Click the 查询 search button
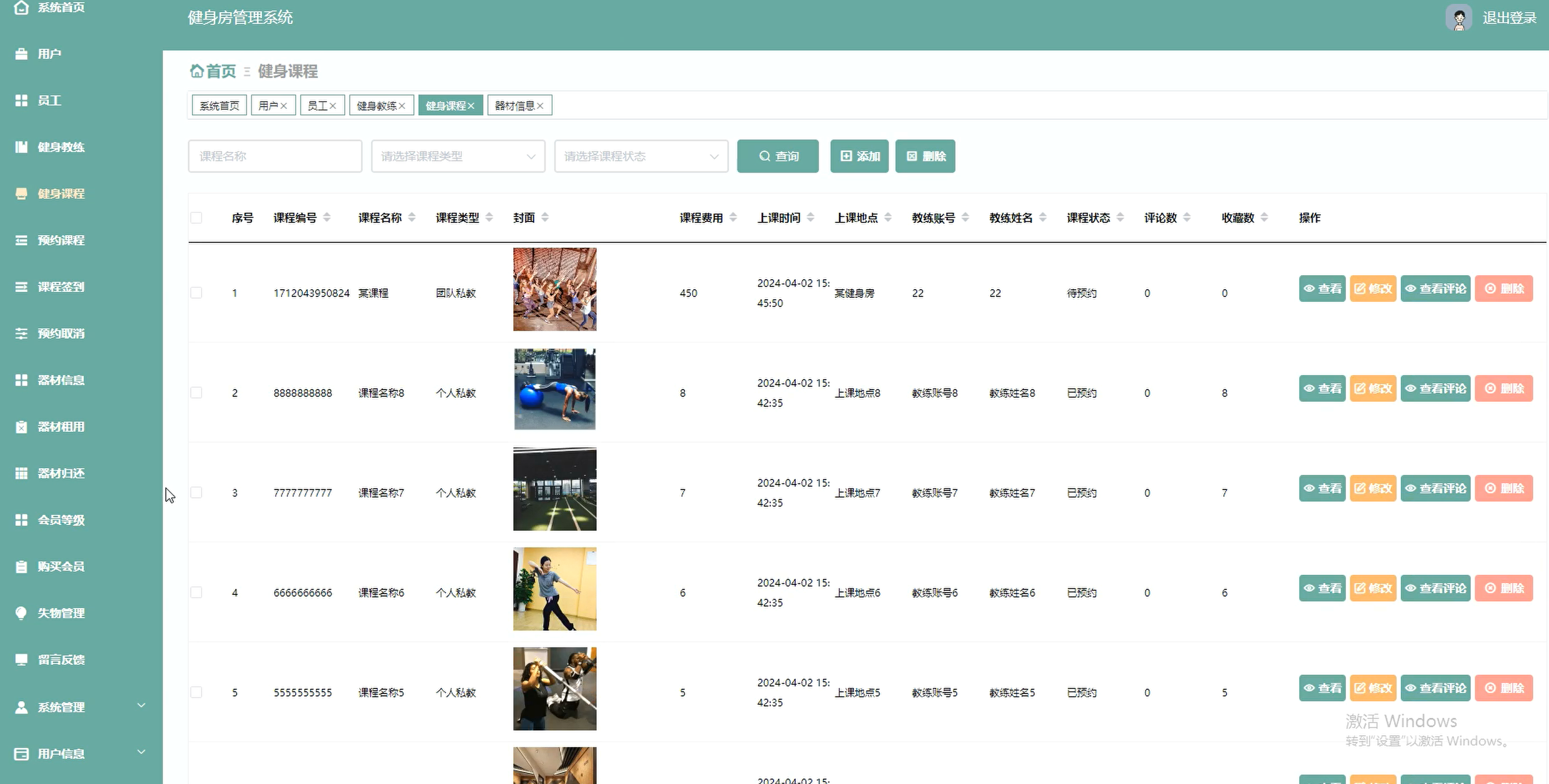Viewport: 1549px width, 784px height. pyautogui.click(x=778, y=156)
